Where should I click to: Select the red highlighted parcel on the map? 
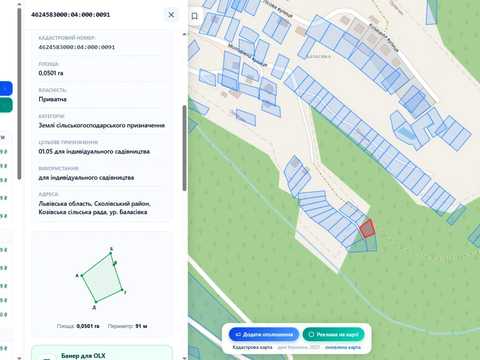367,229
